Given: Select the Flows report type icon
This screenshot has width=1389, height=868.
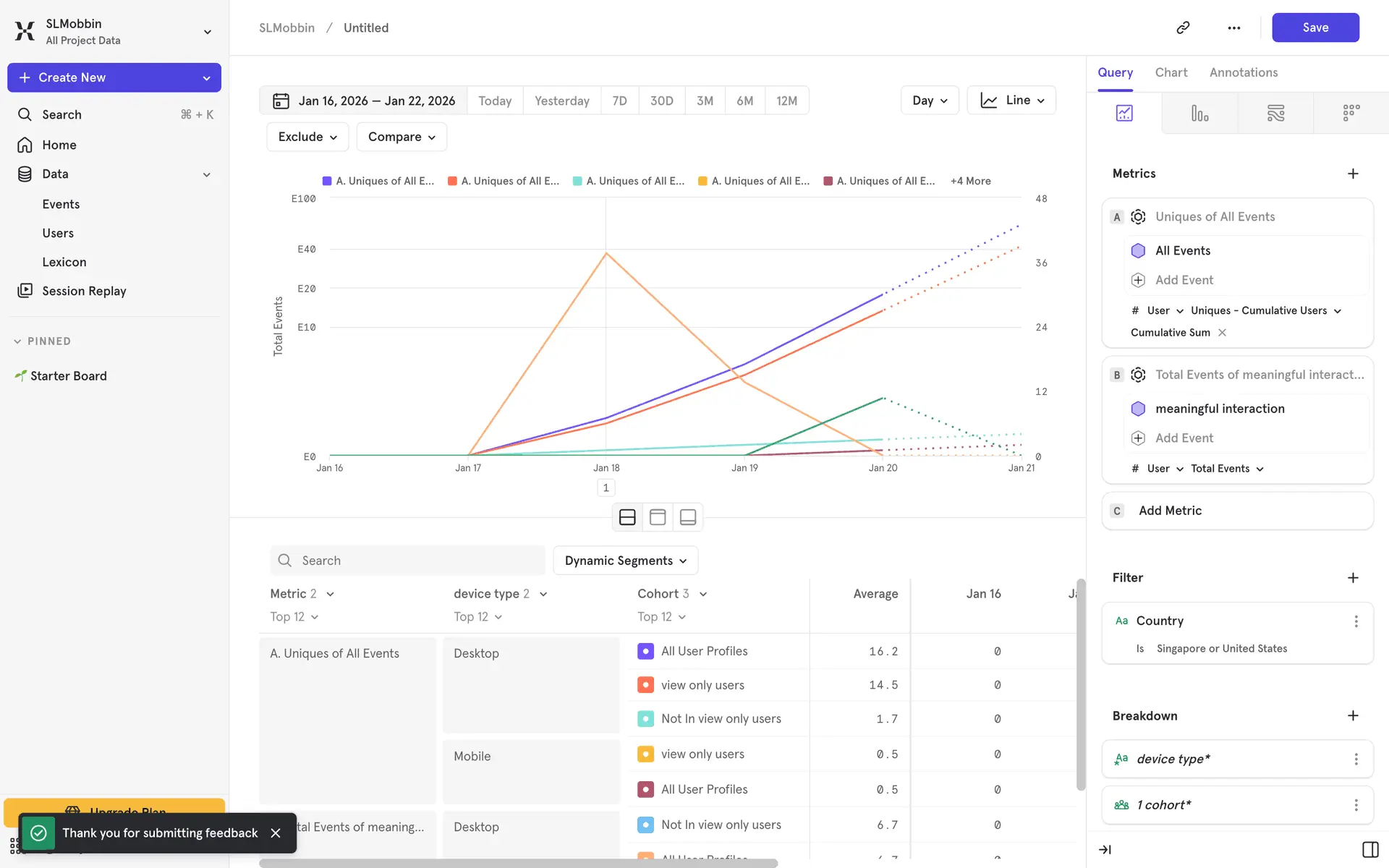Looking at the screenshot, I should point(1275,113).
